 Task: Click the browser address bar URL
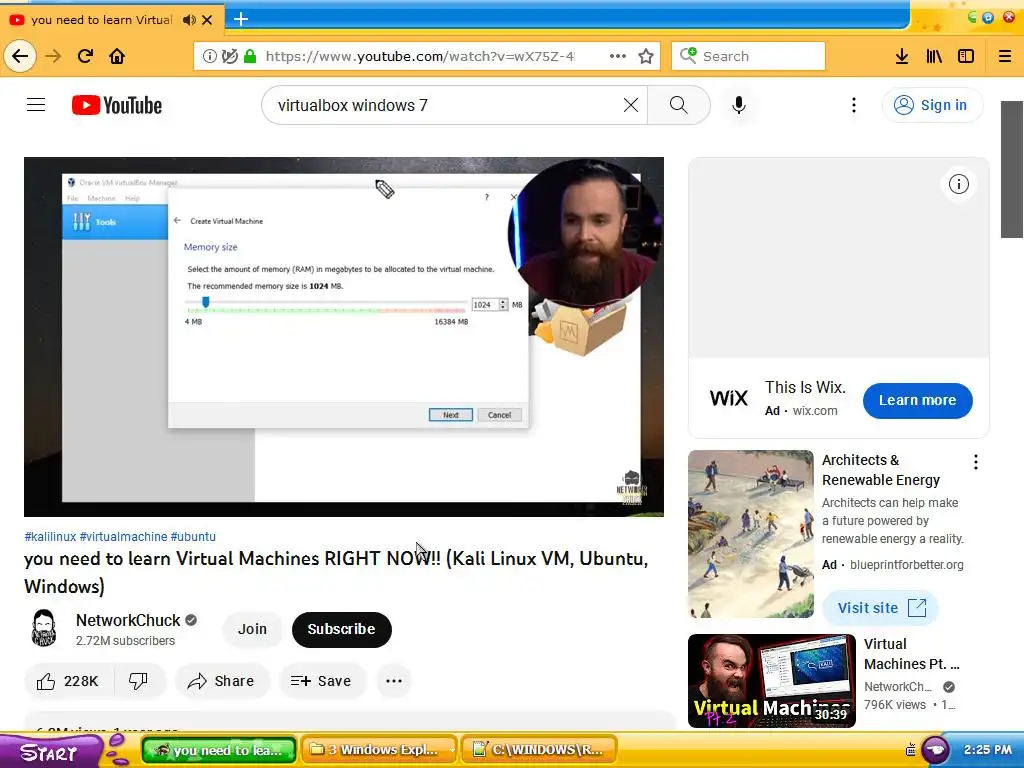click(x=420, y=56)
